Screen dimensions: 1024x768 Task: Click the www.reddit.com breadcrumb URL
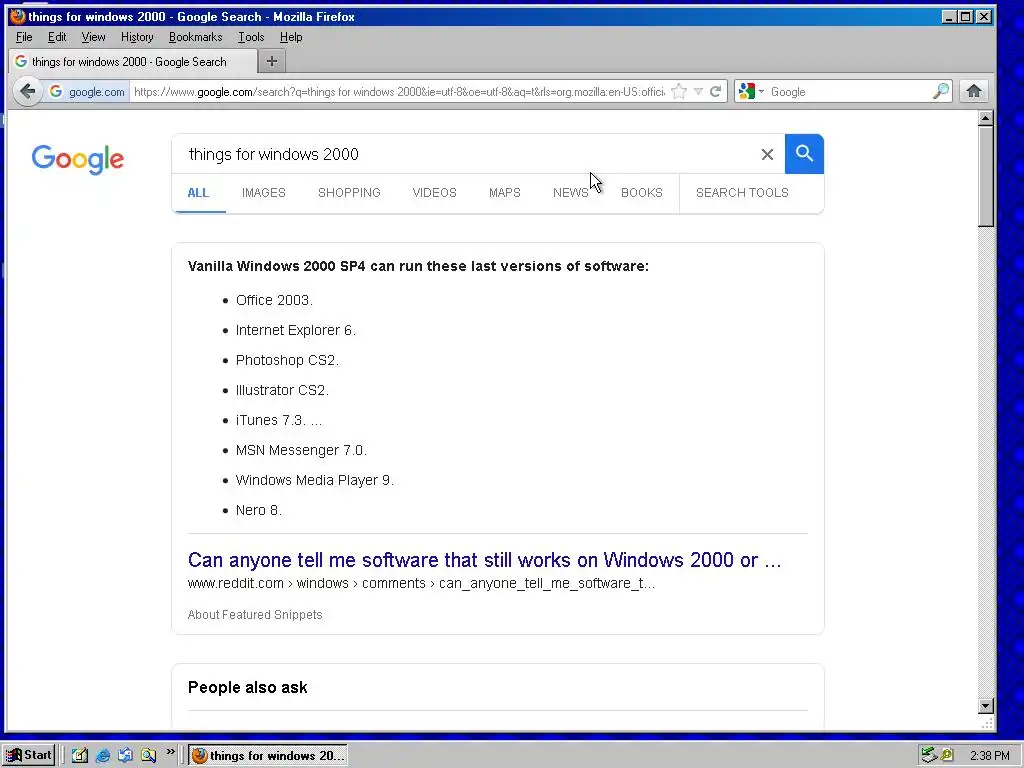[236, 583]
